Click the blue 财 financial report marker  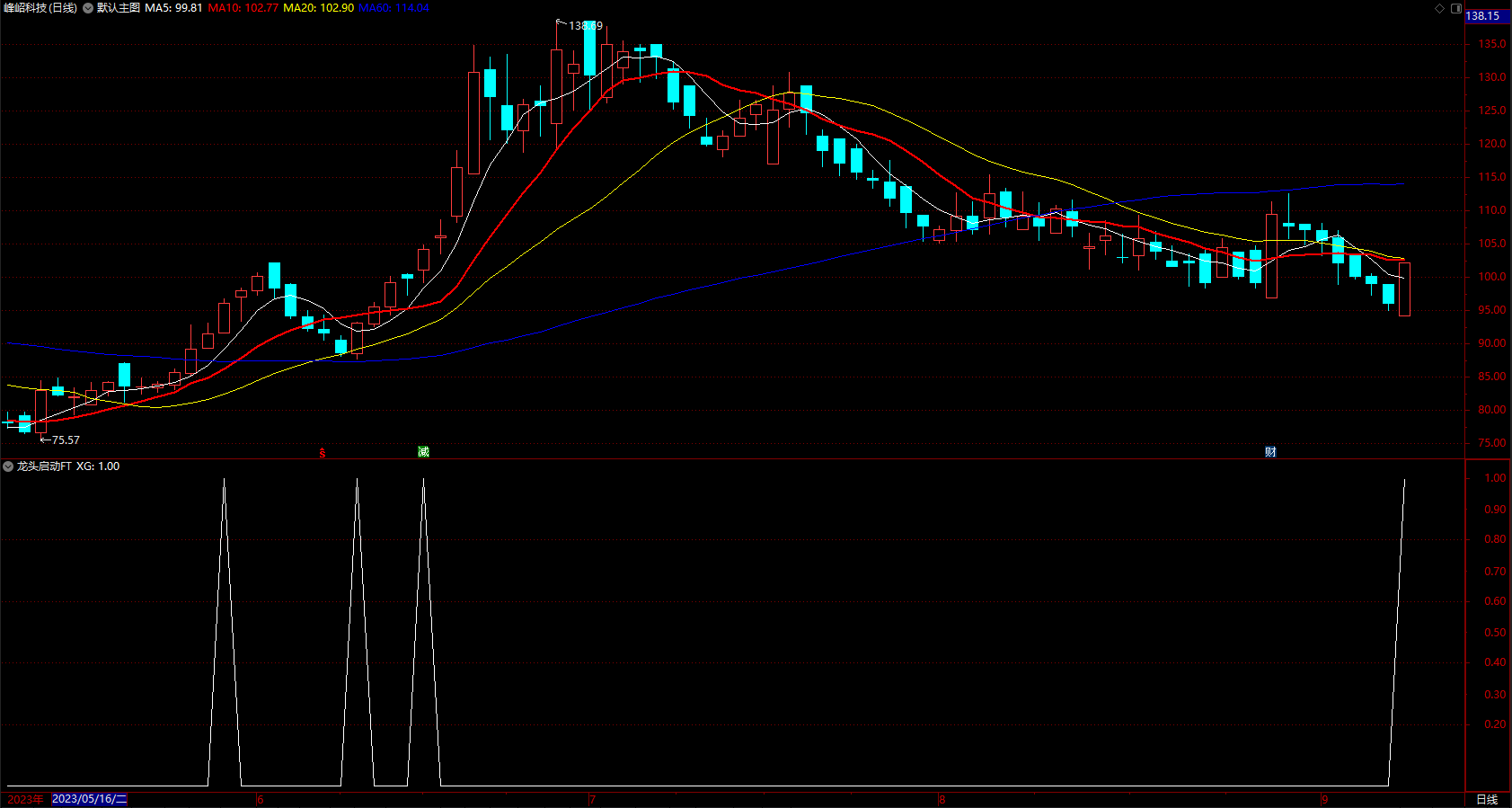click(1270, 452)
